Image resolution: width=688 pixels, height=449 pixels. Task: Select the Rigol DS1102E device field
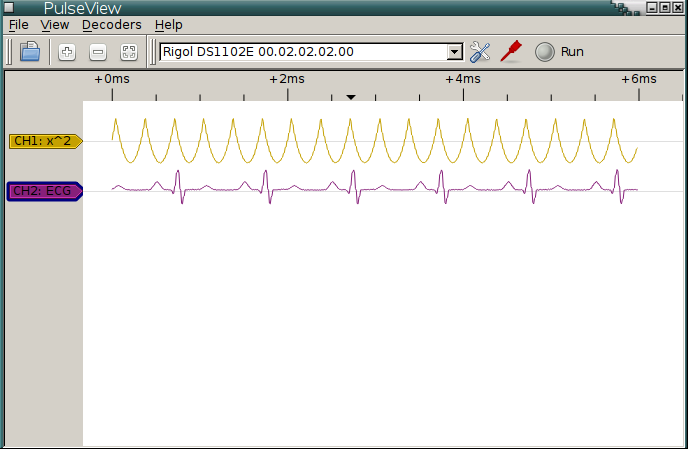(302, 52)
